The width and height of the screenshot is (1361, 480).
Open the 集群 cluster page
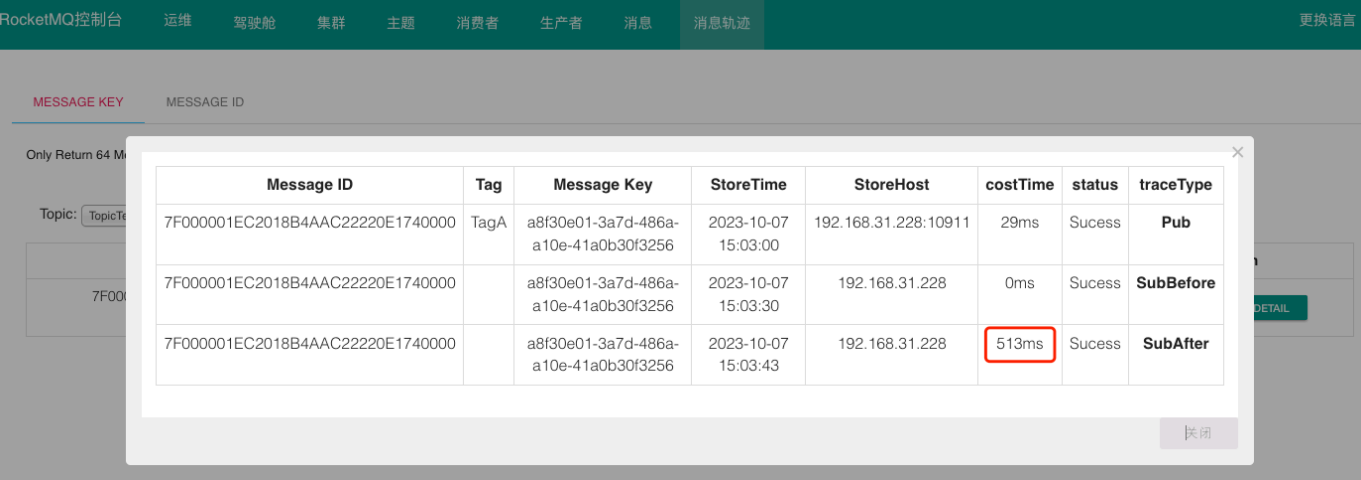click(x=331, y=23)
